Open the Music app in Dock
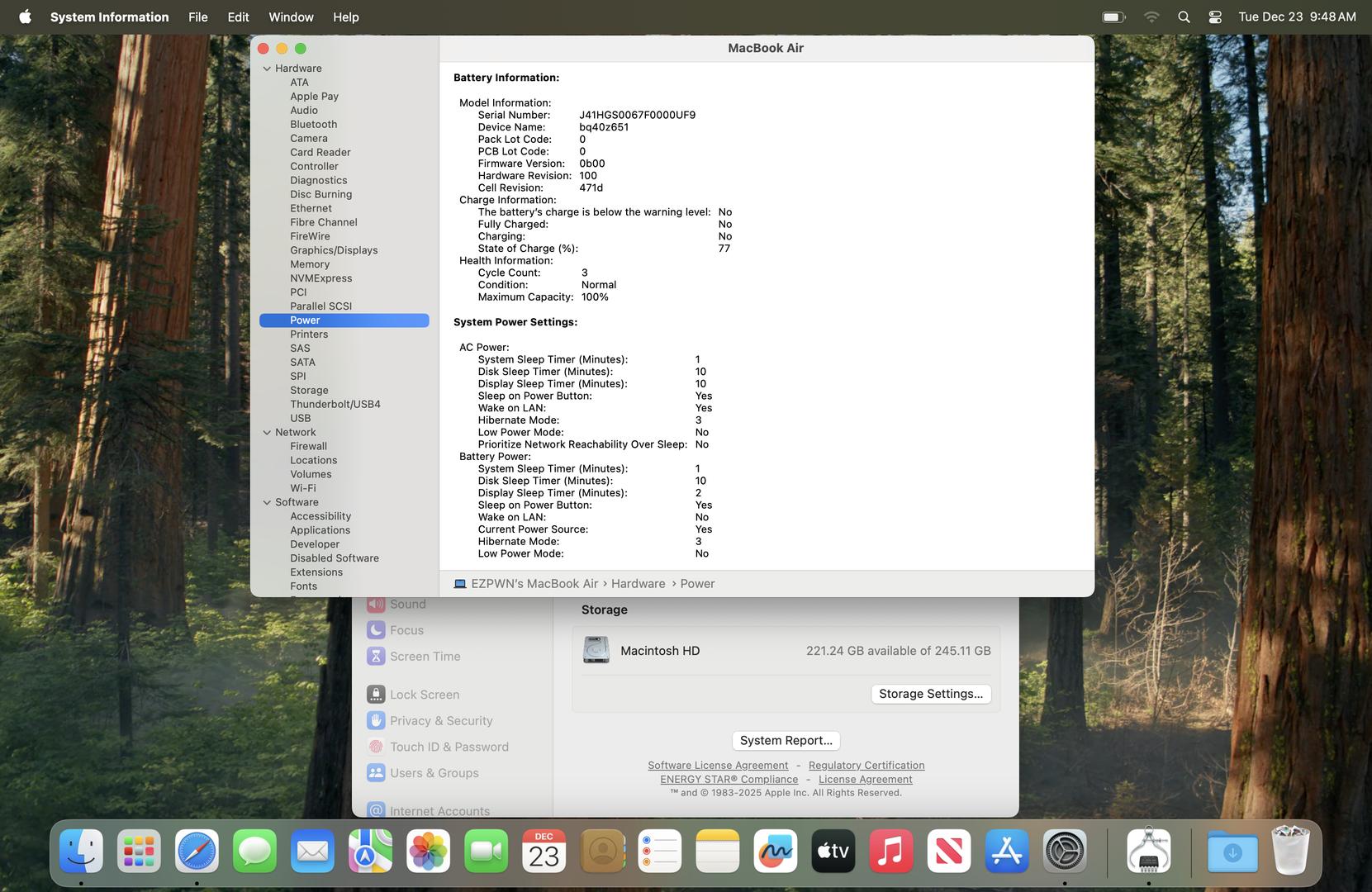The height and width of the screenshot is (892, 1372). pyautogui.click(x=890, y=851)
